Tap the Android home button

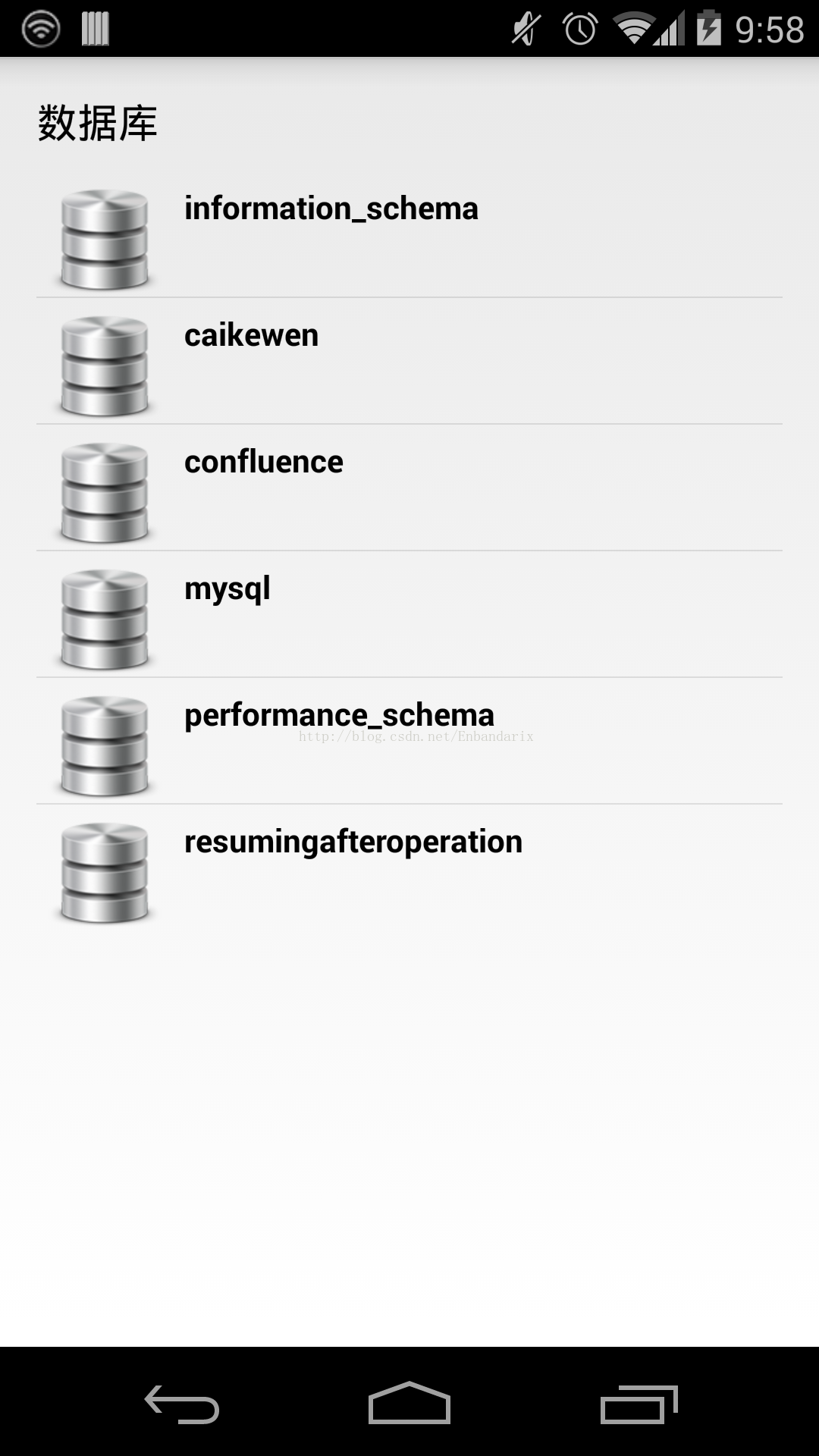point(409,1403)
